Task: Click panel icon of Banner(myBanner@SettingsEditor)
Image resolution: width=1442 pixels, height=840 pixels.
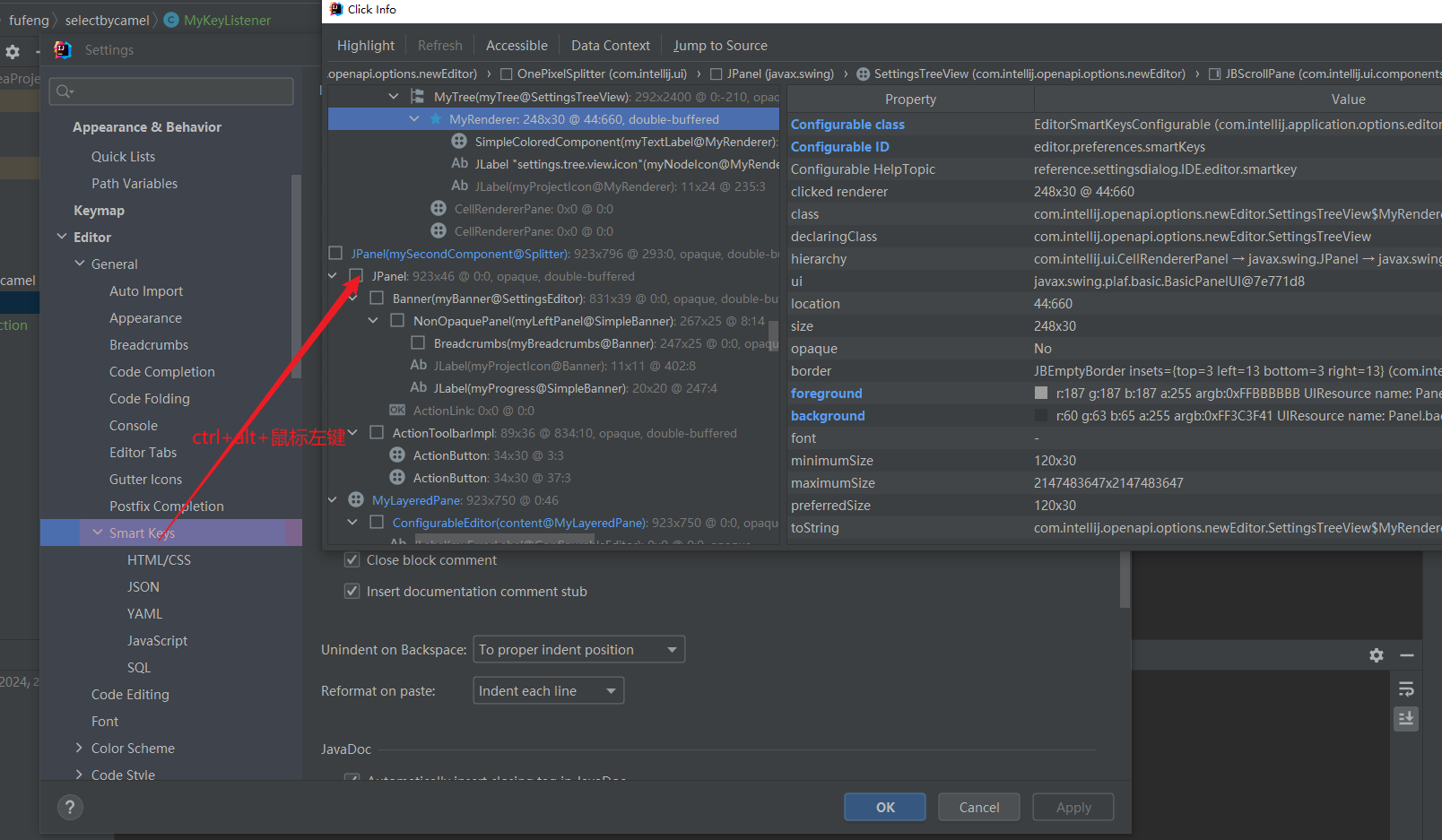Action: tap(377, 299)
